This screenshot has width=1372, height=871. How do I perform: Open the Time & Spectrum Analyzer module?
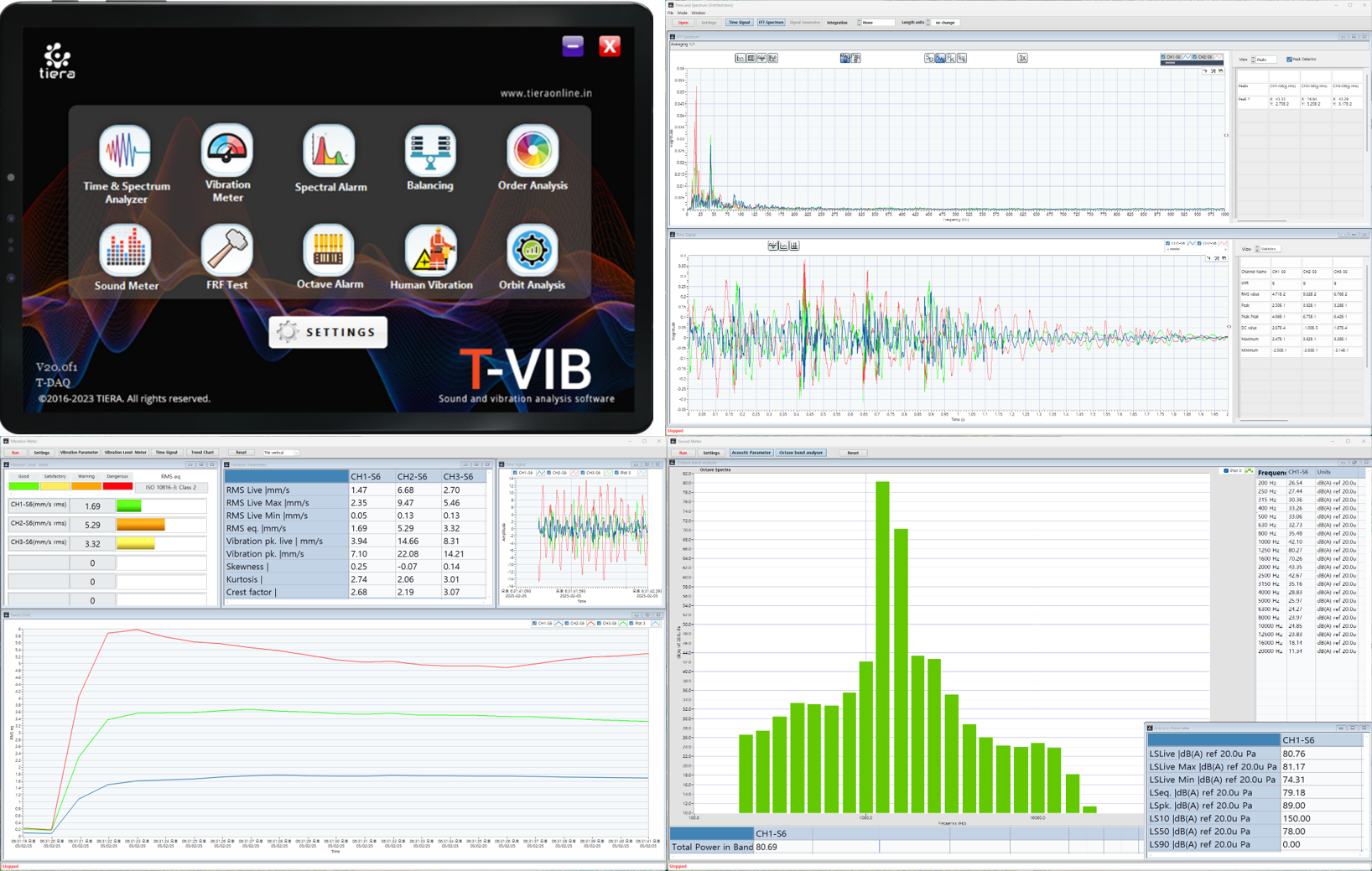tap(126, 152)
